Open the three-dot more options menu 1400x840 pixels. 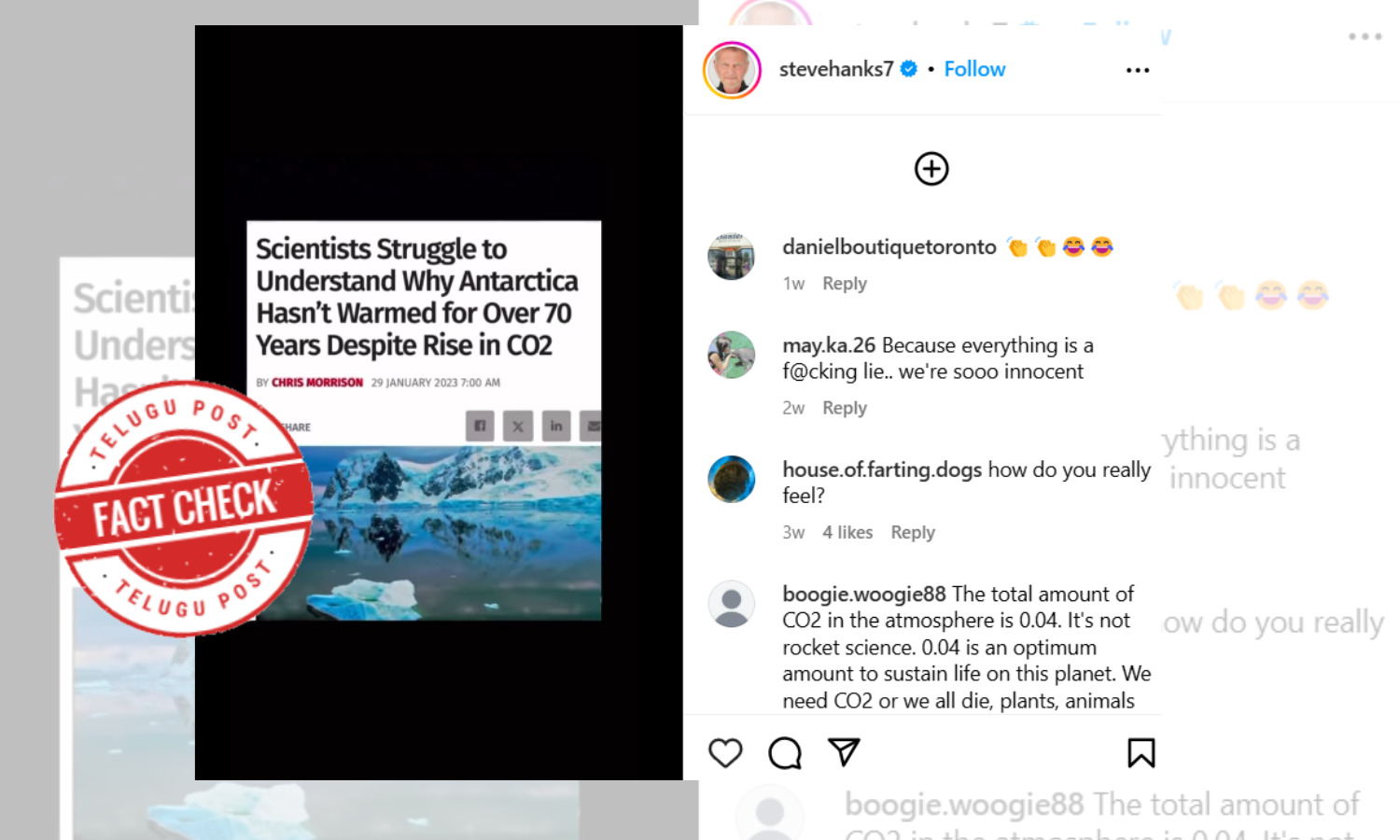pyautogui.click(x=1138, y=70)
